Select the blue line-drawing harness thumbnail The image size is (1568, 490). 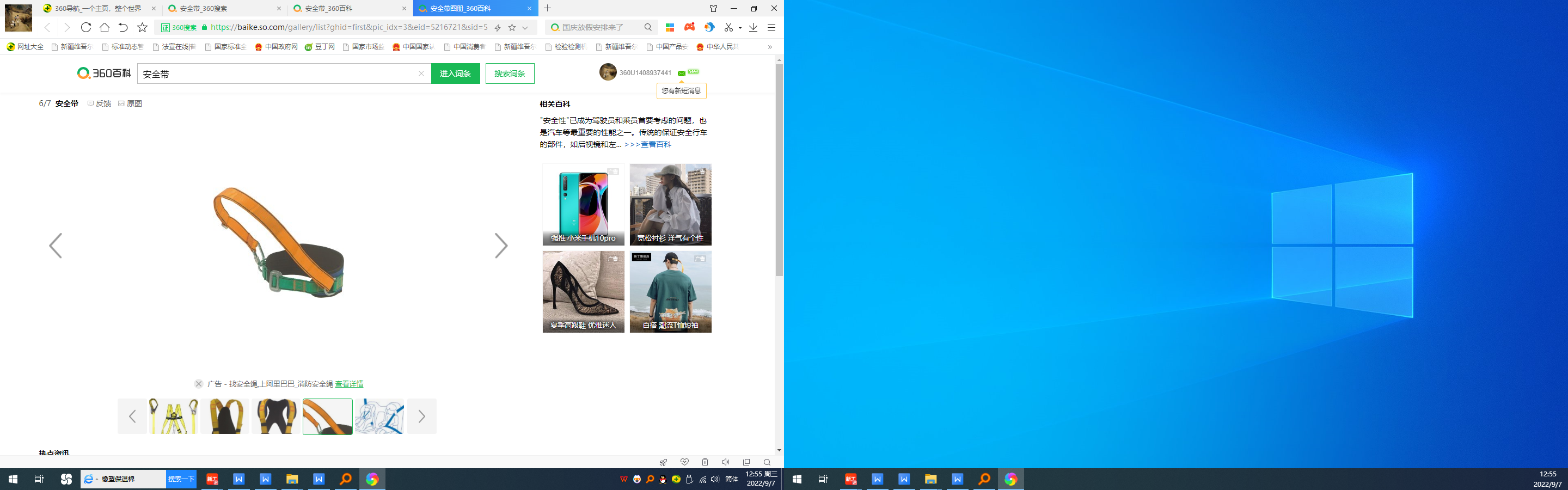click(379, 416)
